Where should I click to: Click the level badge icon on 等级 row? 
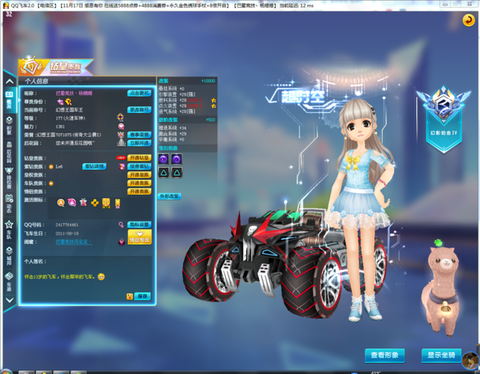(121, 117)
